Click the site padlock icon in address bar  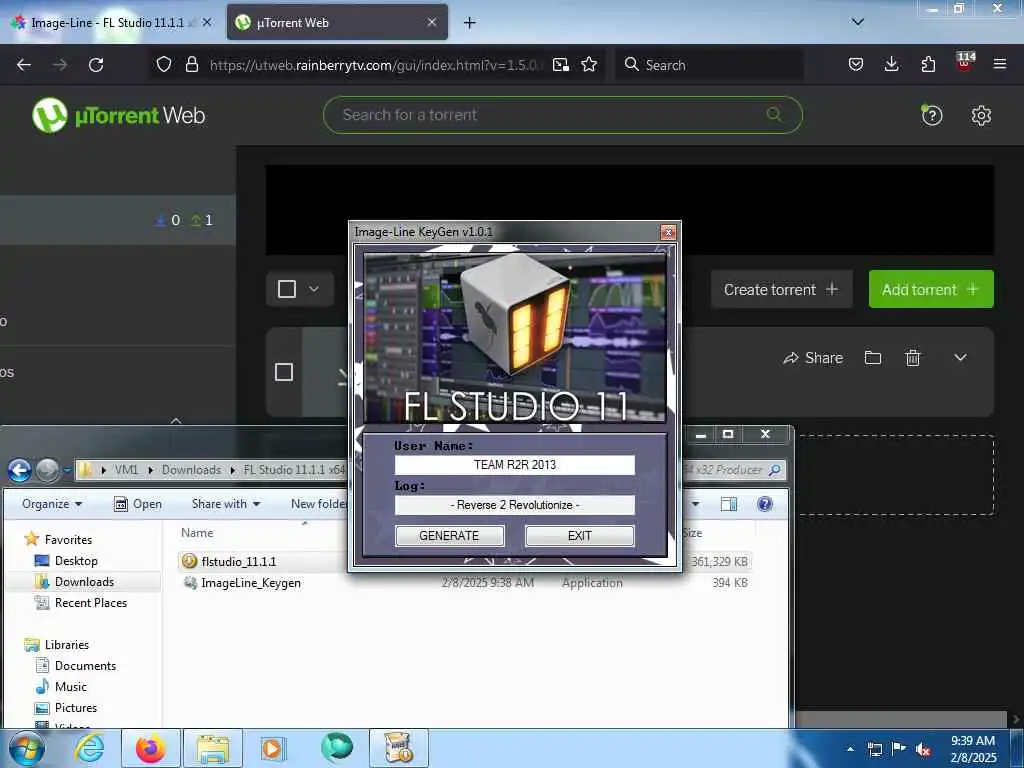tap(191, 64)
